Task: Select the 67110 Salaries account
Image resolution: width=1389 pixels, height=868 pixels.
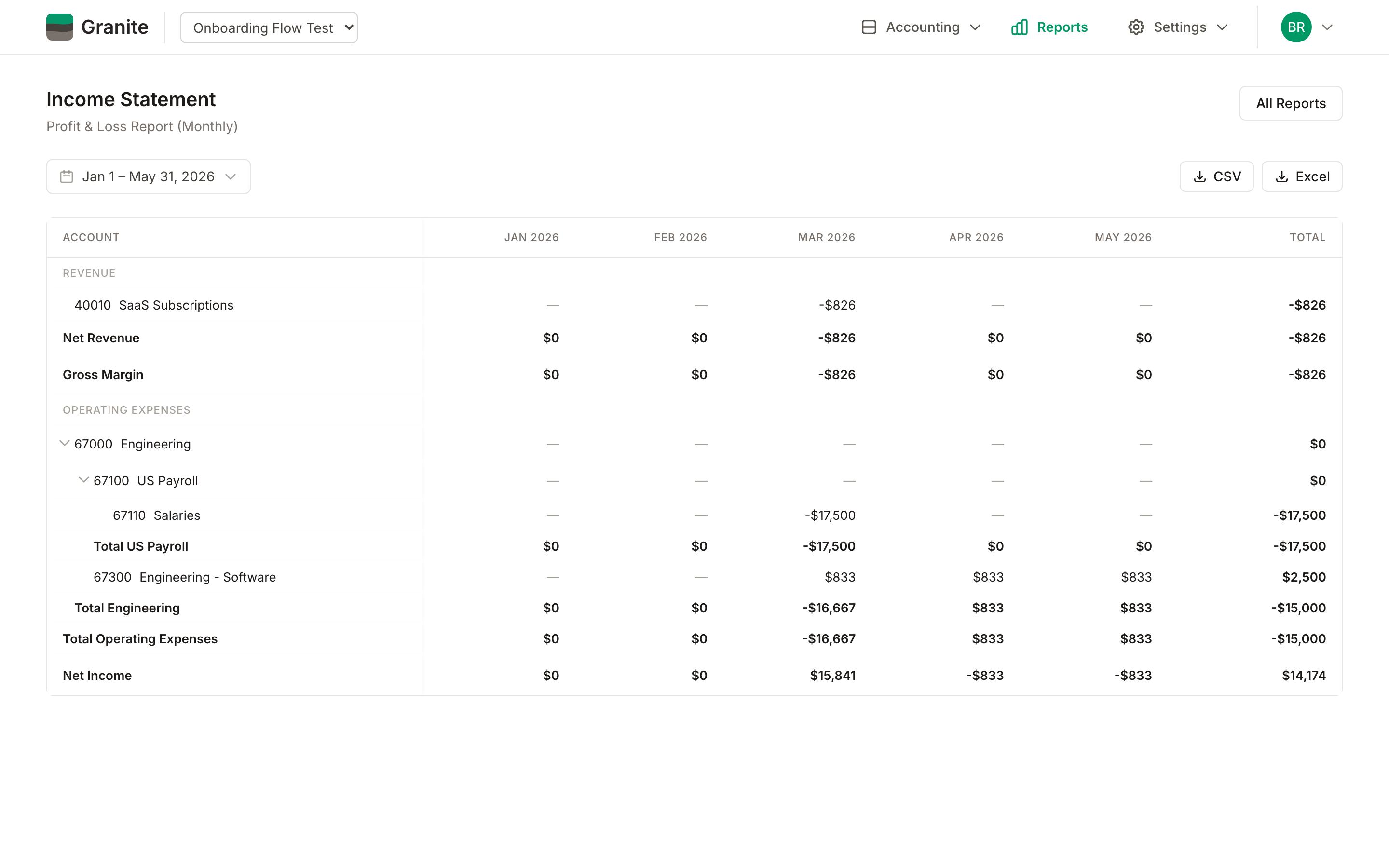Action: click(156, 515)
